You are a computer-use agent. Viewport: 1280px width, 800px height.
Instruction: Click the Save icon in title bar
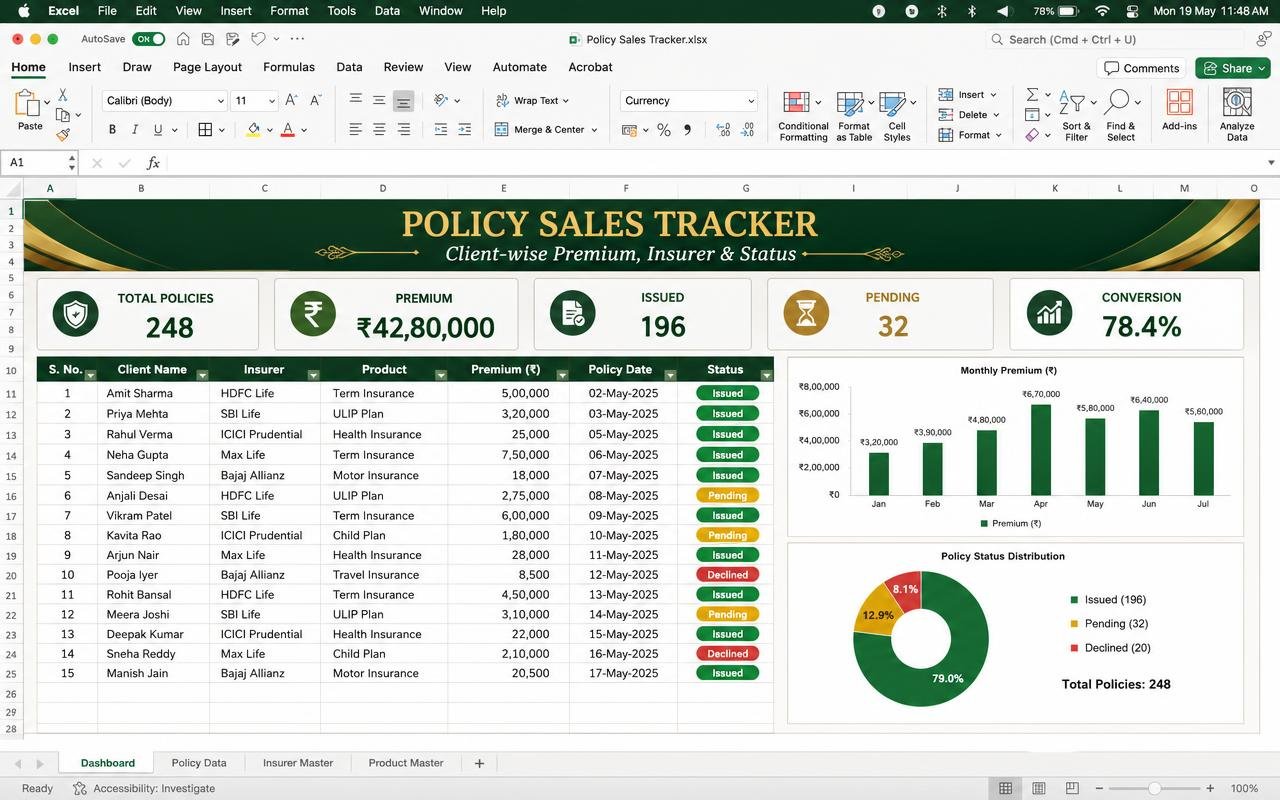[x=208, y=39]
